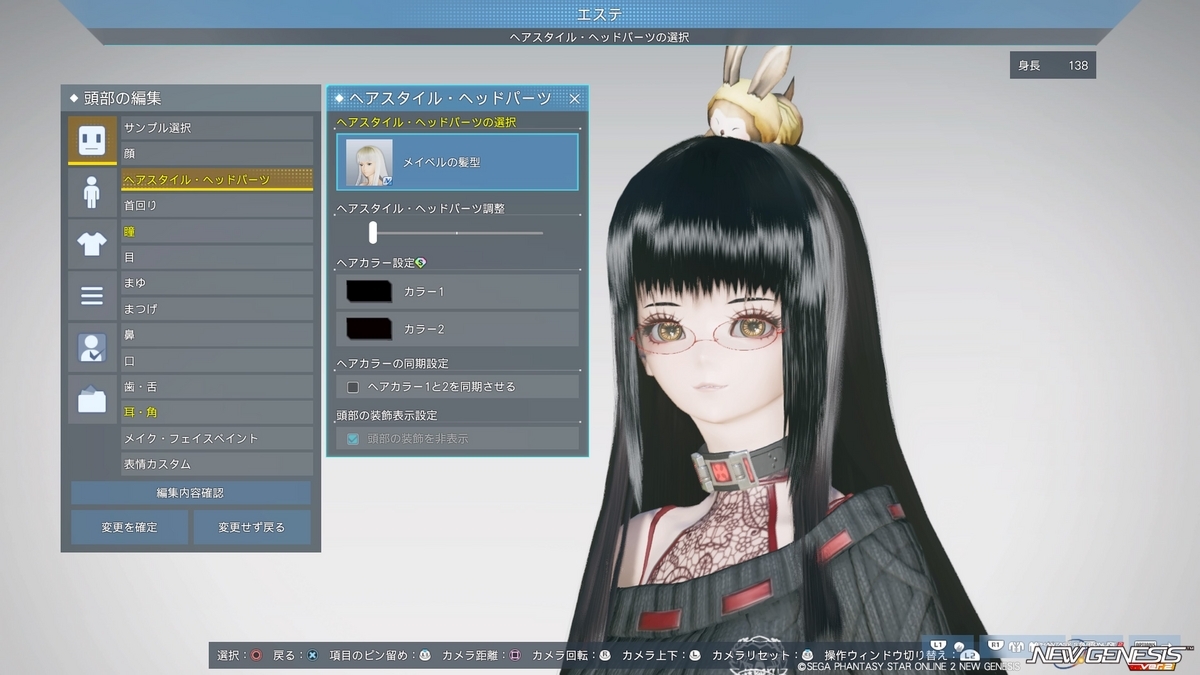Click the cross button icon beside 戻る

[312, 655]
